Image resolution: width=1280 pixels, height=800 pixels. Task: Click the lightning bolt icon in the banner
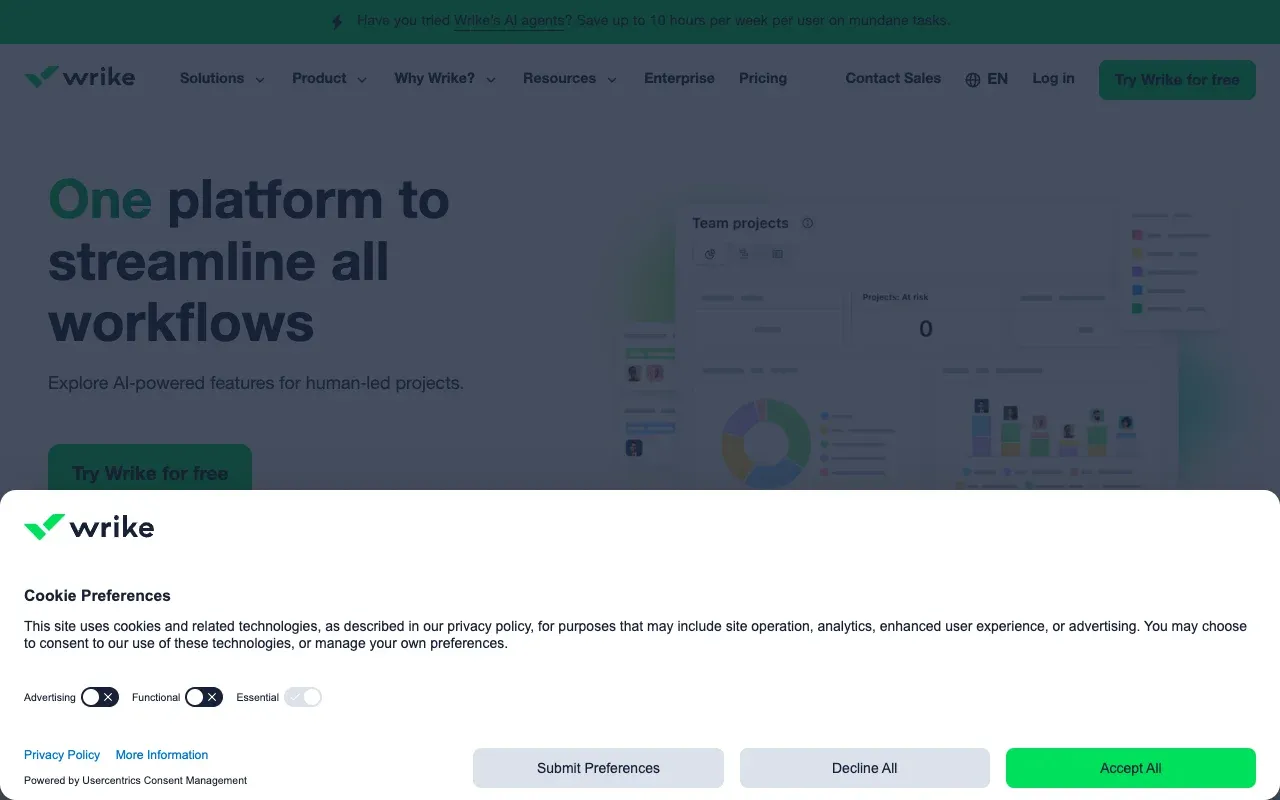click(337, 21)
